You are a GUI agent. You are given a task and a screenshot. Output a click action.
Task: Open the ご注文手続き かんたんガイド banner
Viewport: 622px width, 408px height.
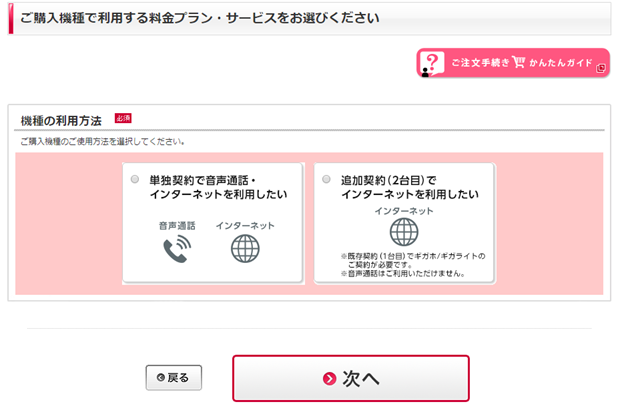(x=513, y=63)
